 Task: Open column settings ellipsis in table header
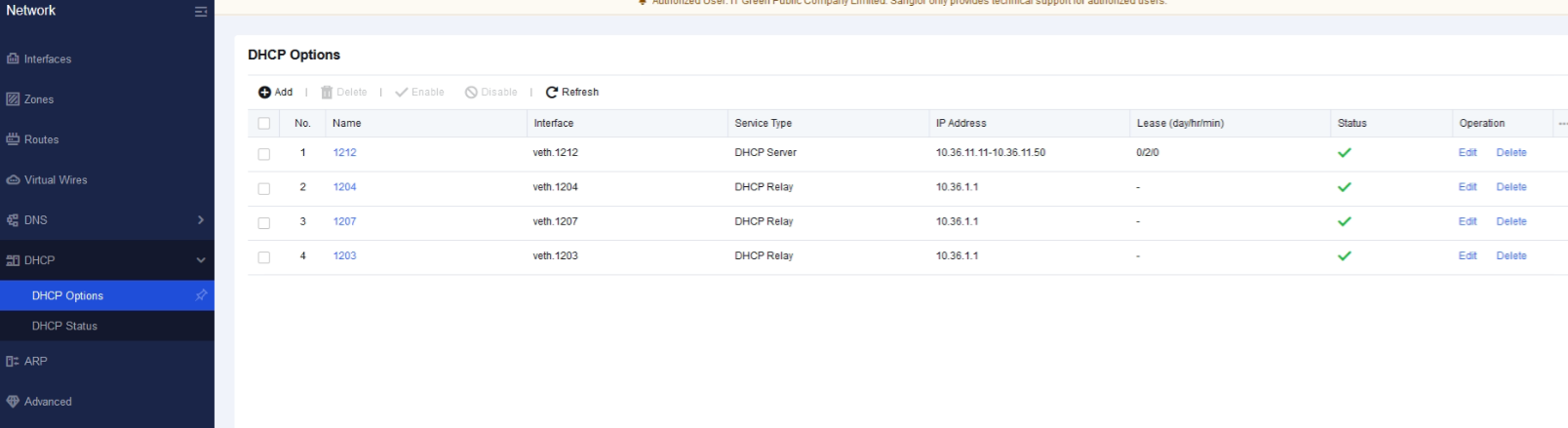(x=1562, y=124)
